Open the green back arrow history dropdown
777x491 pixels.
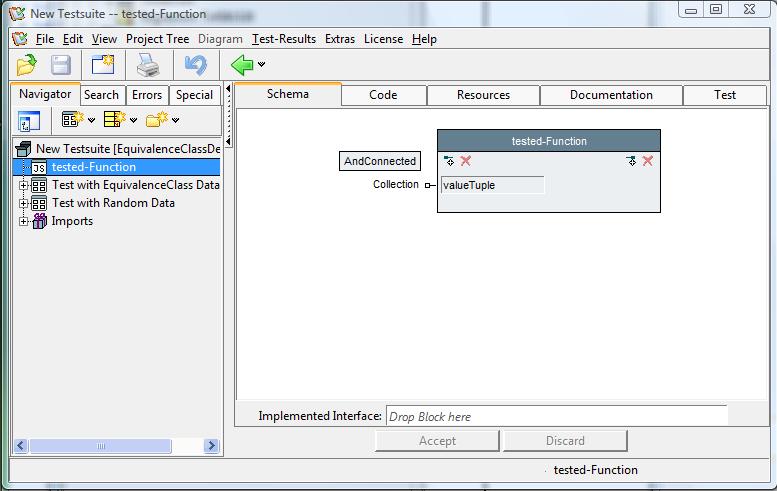pyautogui.click(x=262, y=66)
